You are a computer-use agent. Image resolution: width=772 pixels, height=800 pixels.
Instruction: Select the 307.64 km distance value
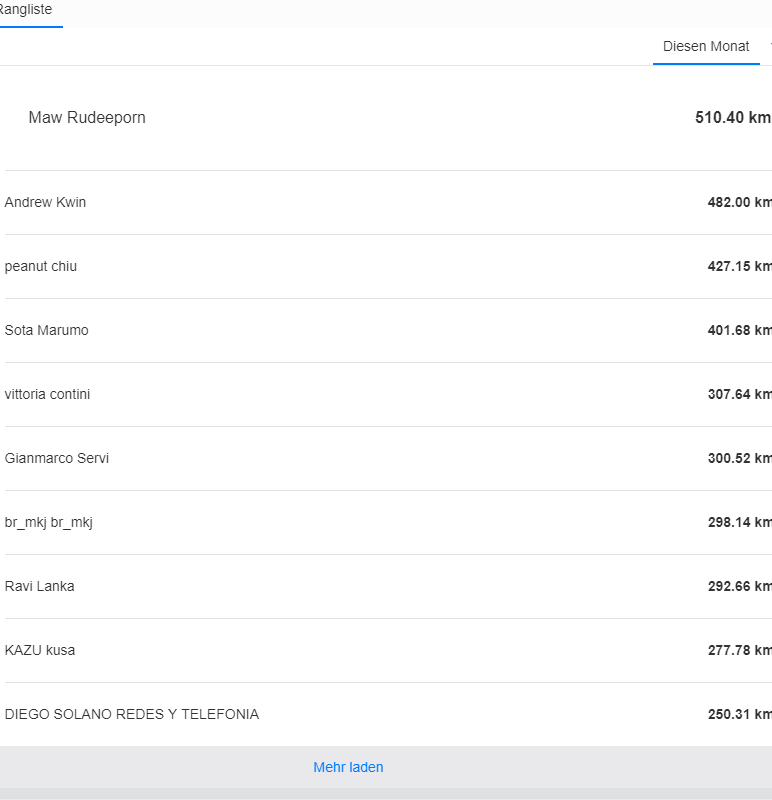(x=738, y=394)
